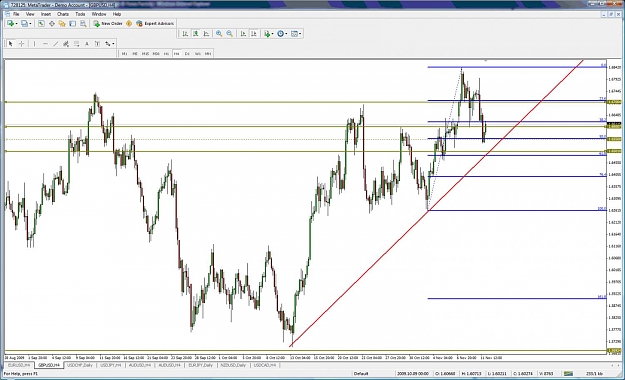This screenshot has height=380, width=625.
Task: Select the GBPUSD,H4 chart tab
Action: pyautogui.click(x=49, y=365)
